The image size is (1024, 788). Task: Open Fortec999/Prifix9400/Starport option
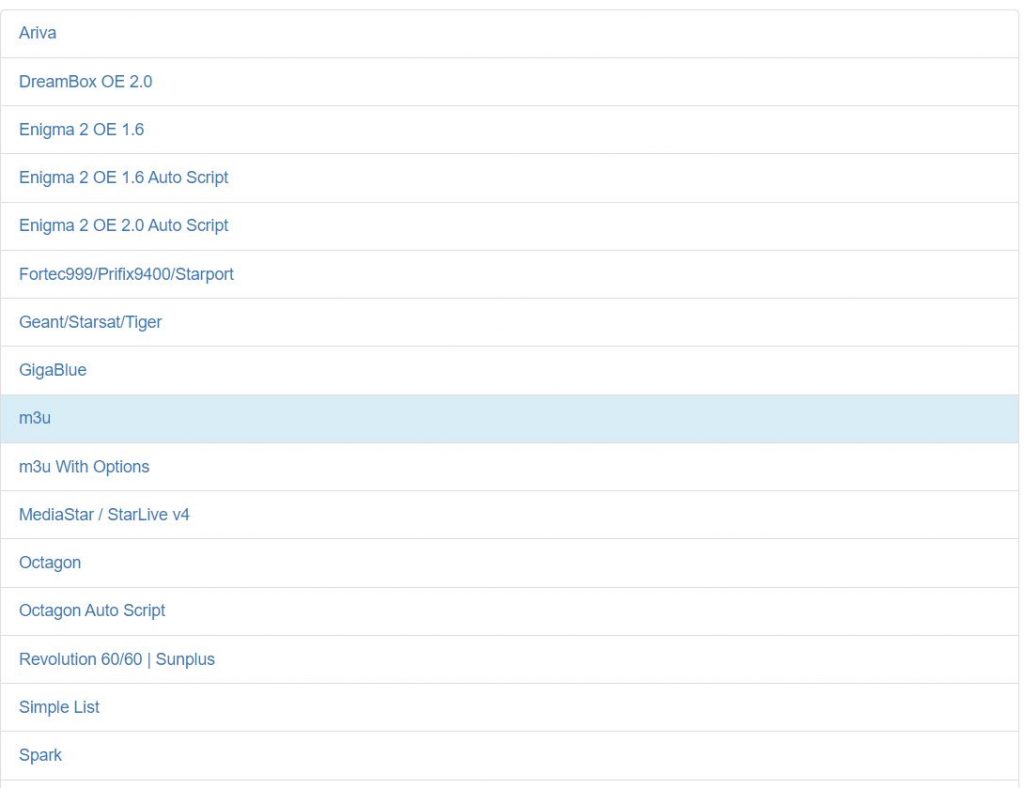pos(509,274)
